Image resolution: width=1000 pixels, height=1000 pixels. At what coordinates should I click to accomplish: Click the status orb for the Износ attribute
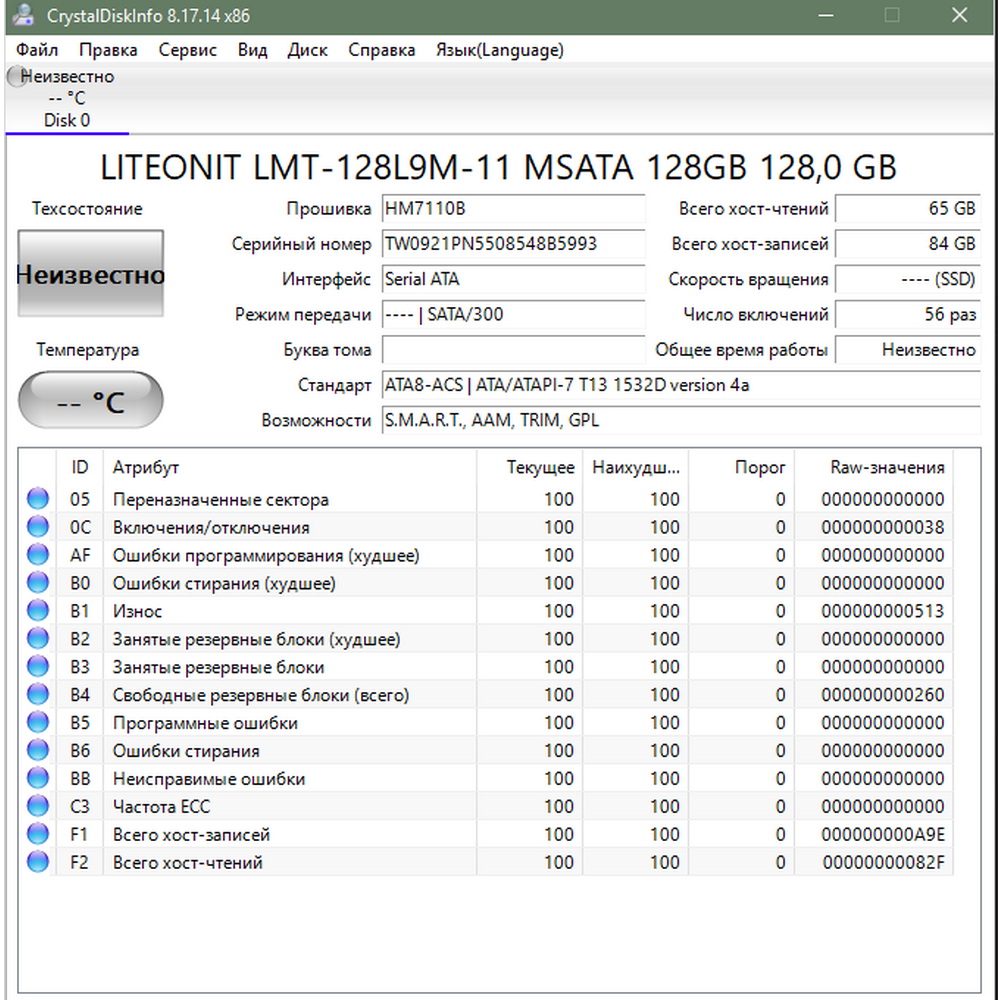pos(38,611)
